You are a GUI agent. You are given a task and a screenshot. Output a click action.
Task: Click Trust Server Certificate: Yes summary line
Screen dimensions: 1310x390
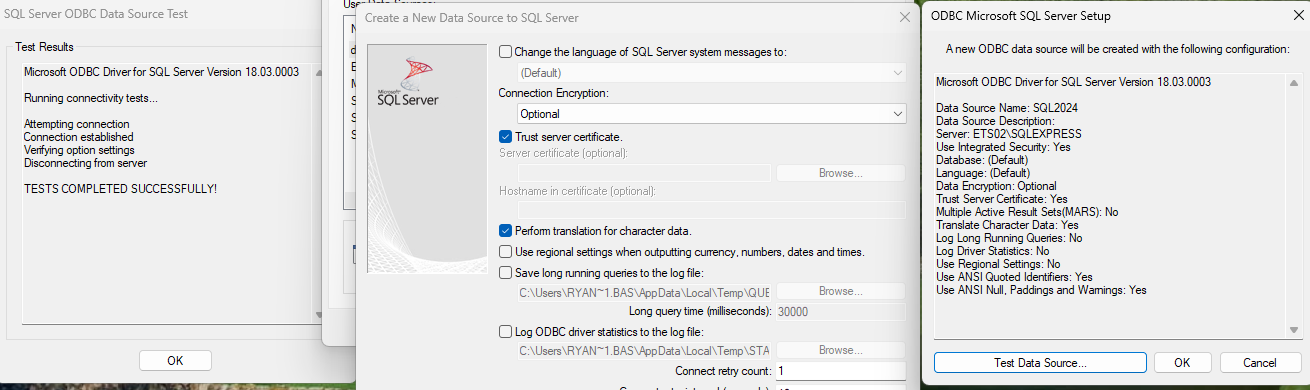click(x=1002, y=199)
